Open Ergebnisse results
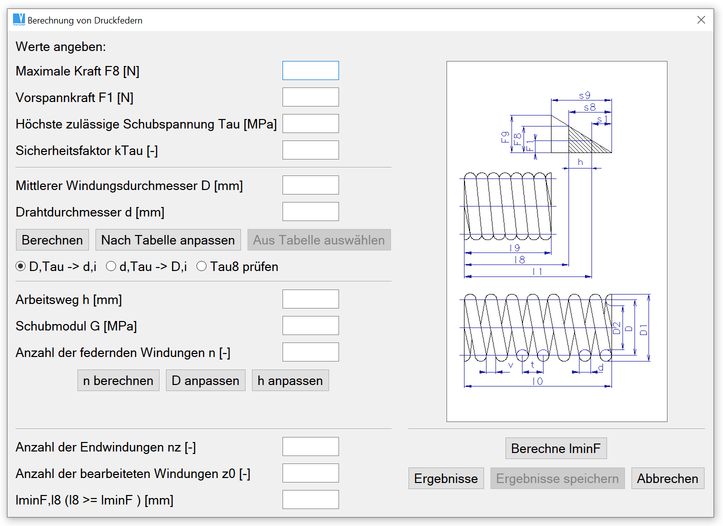Screen dimensions: 723x526 [446, 479]
